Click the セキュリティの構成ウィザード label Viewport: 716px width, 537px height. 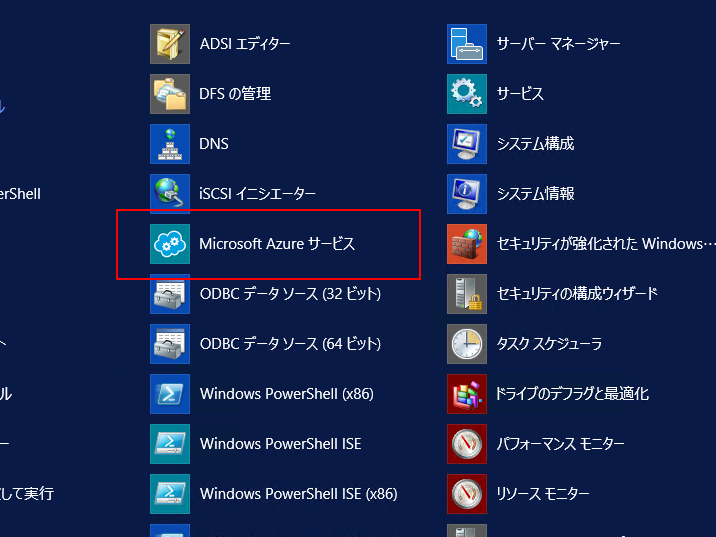[577, 294]
